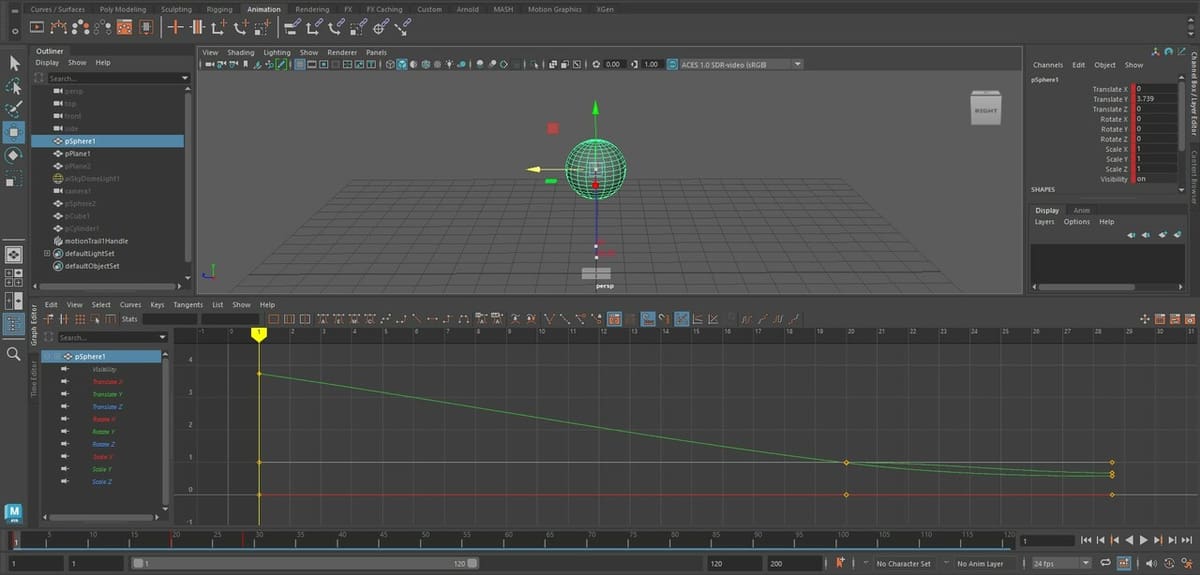Click the current frame field near playback controls
Image resolution: width=1200 pixels, height=575 pixels.
click(x=1047, y=540)
